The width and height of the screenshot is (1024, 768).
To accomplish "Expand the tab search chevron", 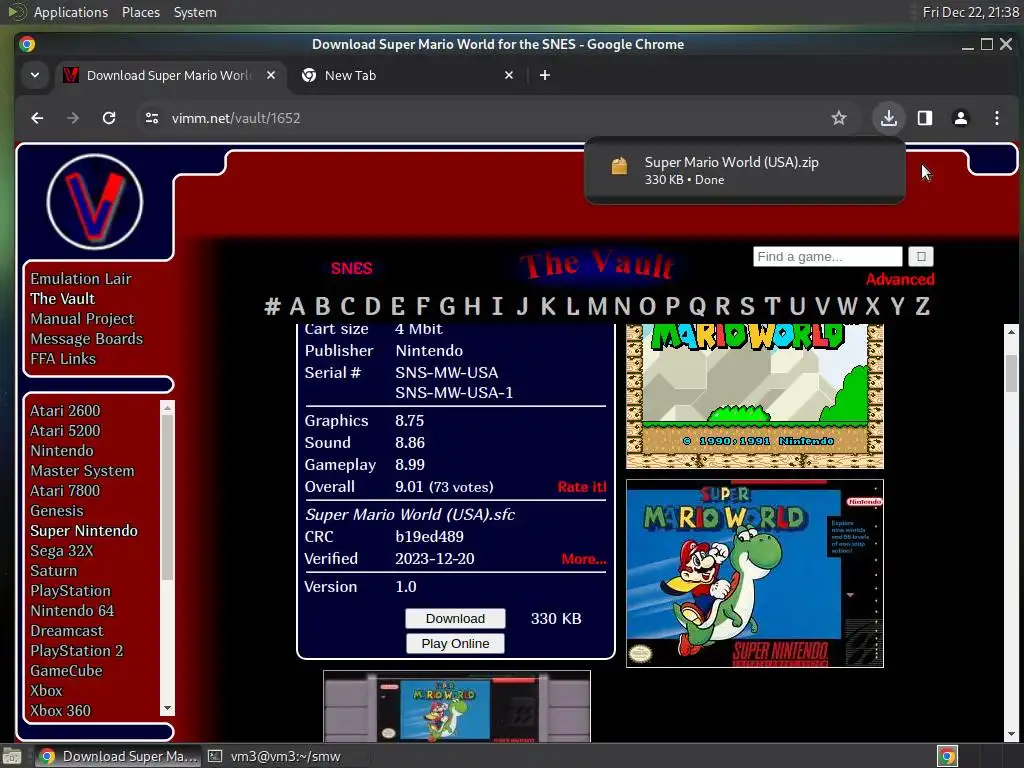I will (x=35, y=75).
